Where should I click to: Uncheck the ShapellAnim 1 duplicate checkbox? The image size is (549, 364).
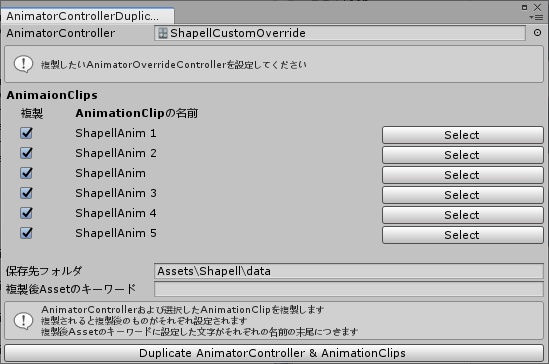coord(26,133)
